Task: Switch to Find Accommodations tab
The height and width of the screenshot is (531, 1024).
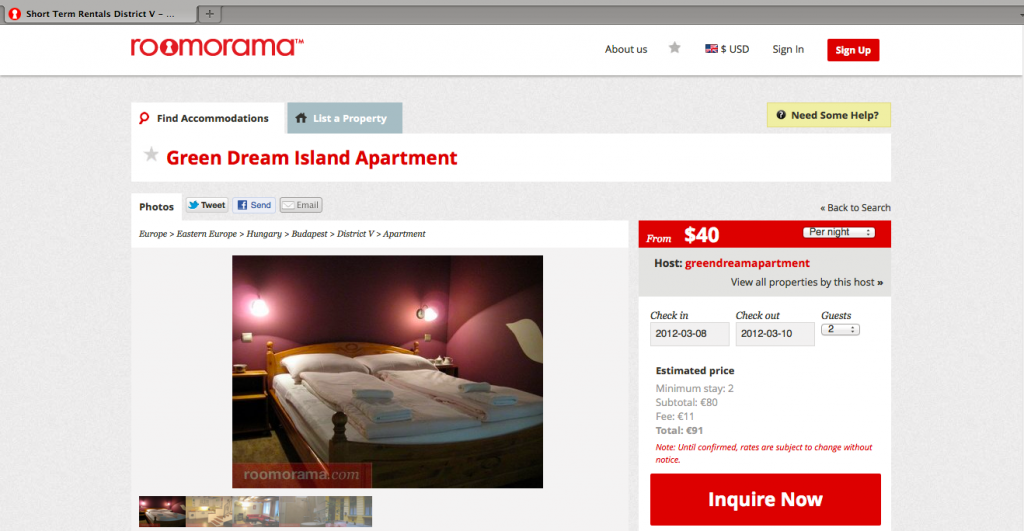Action: coord(208,118)
